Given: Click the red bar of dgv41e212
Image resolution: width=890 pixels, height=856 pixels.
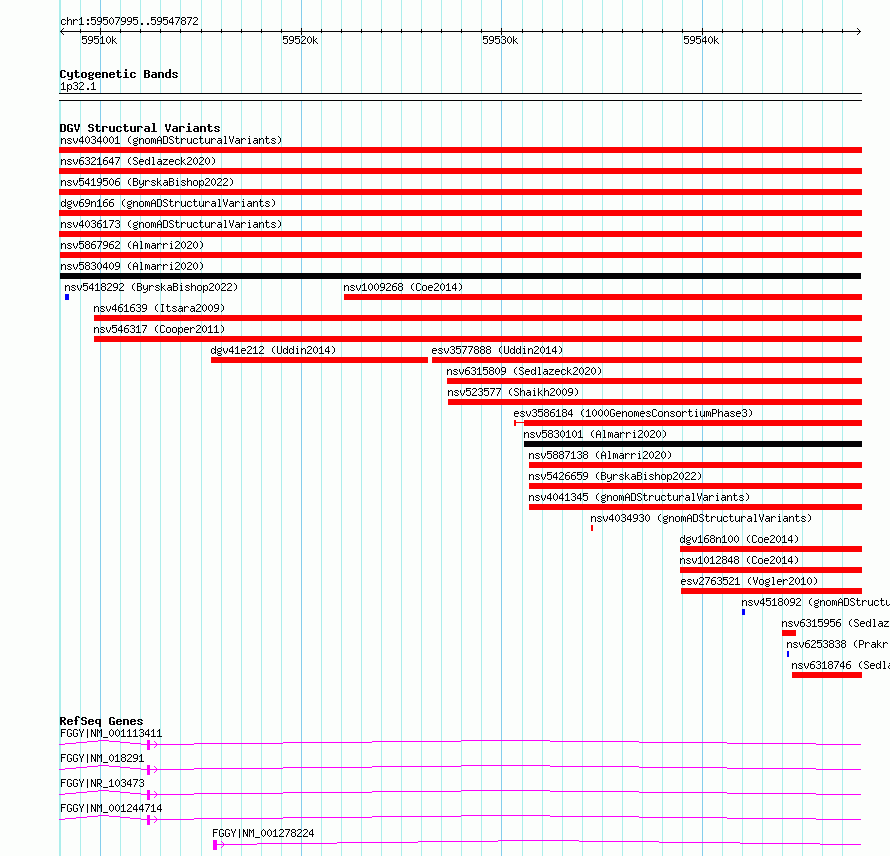Looking at the screenshot, I should 319,360.
